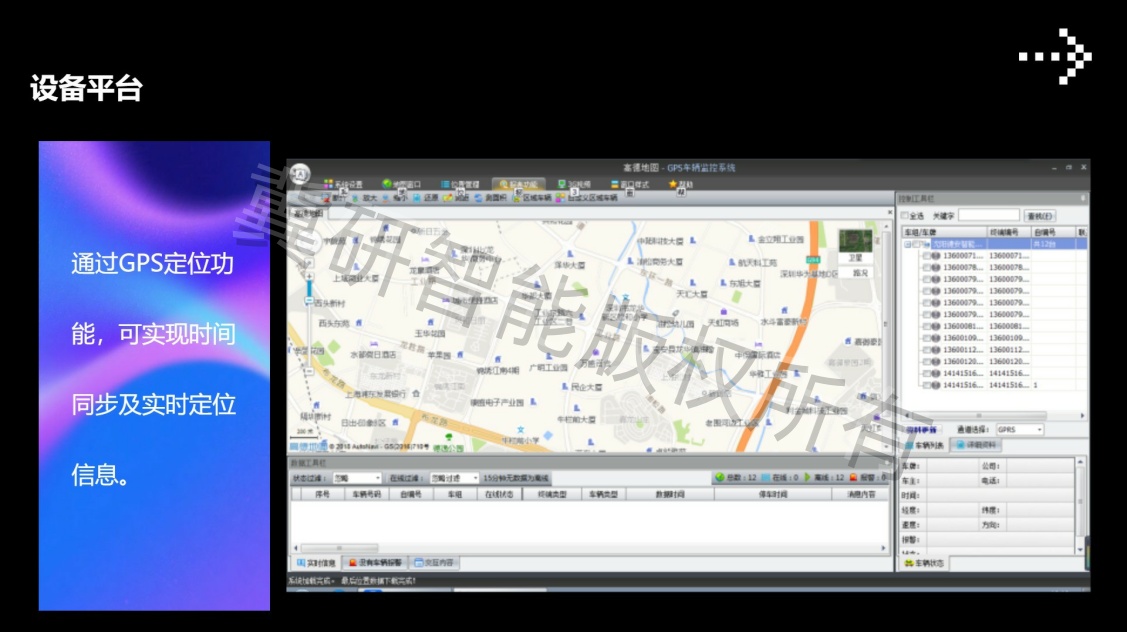Click the first toolbar tool left of 放大

[334, 198]
